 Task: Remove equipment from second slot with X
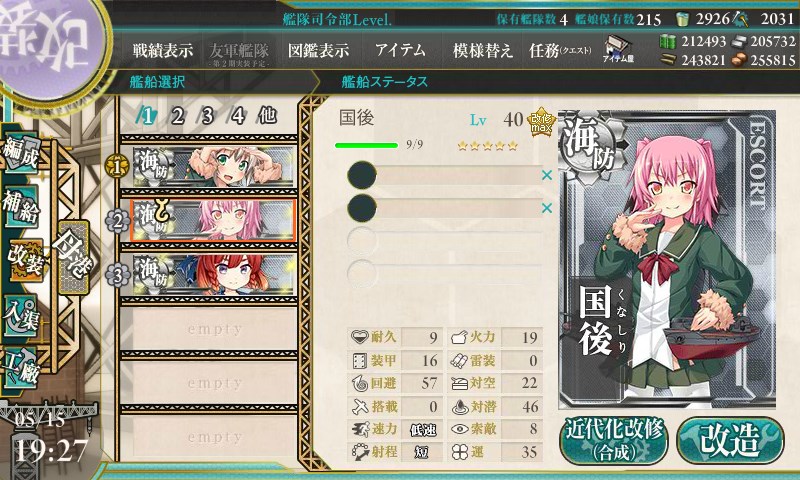[547, 208]
